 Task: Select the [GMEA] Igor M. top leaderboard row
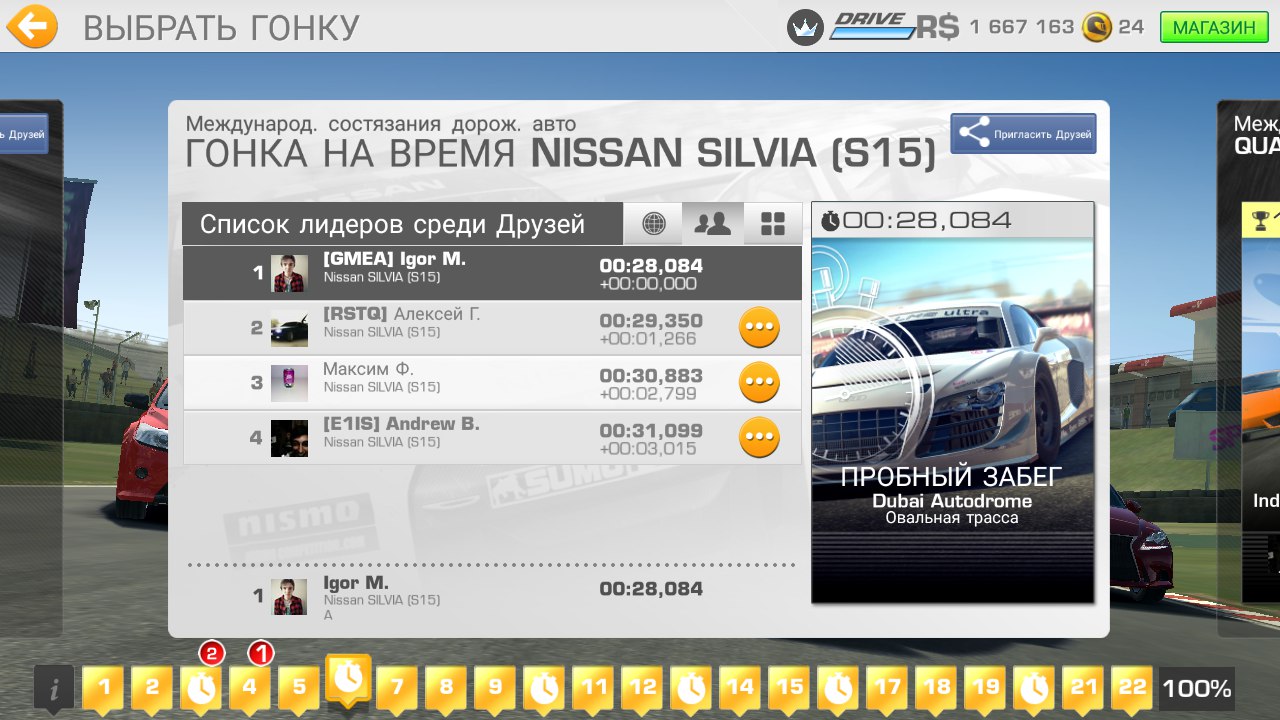pos(492,273)
